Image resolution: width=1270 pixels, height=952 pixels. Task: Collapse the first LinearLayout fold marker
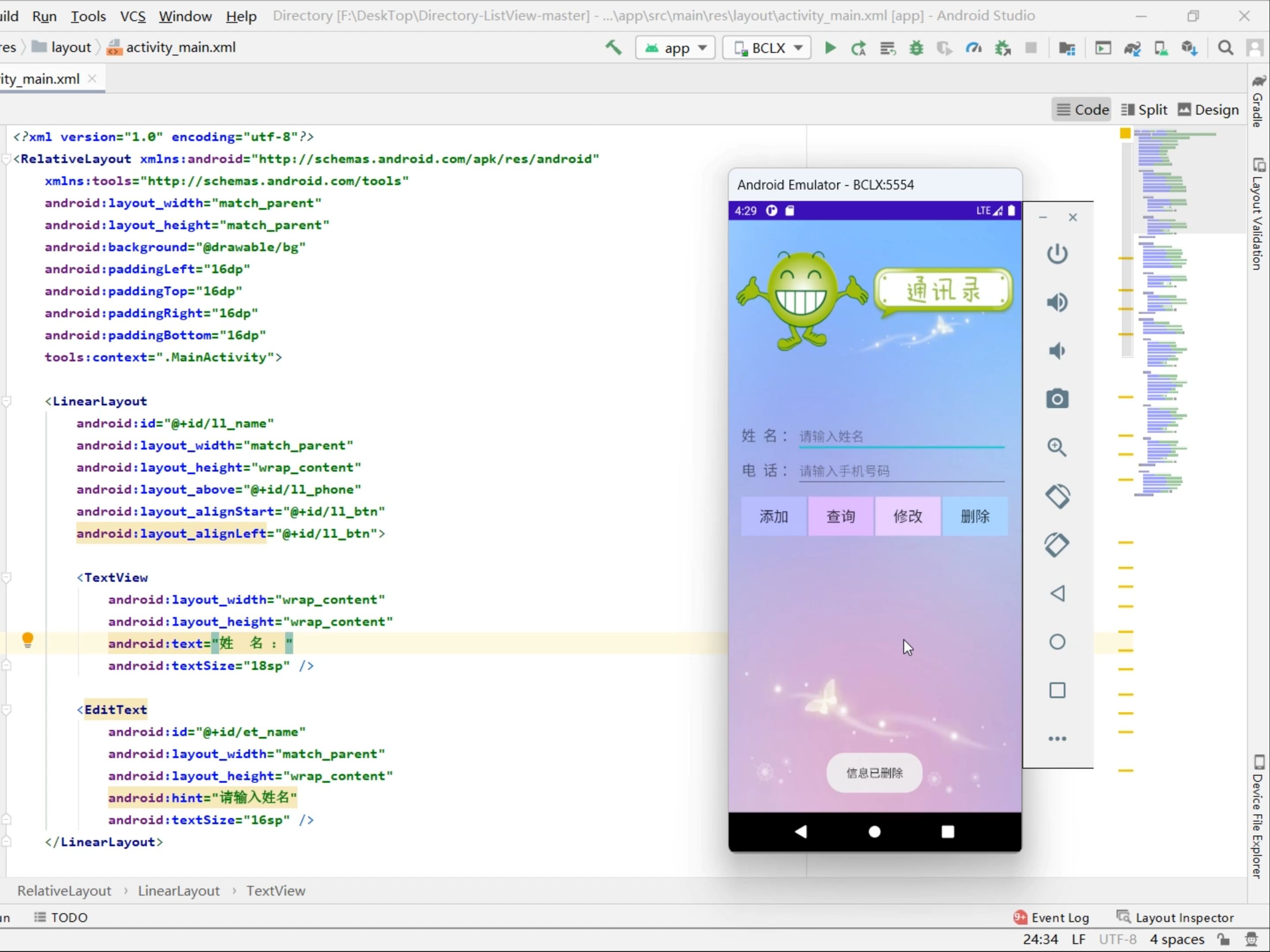coord(6,402)
